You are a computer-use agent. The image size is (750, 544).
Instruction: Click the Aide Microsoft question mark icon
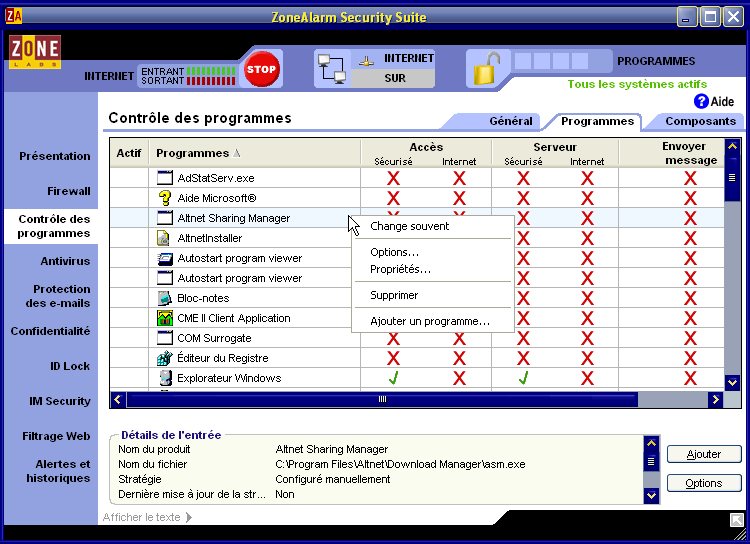[165, 198]
